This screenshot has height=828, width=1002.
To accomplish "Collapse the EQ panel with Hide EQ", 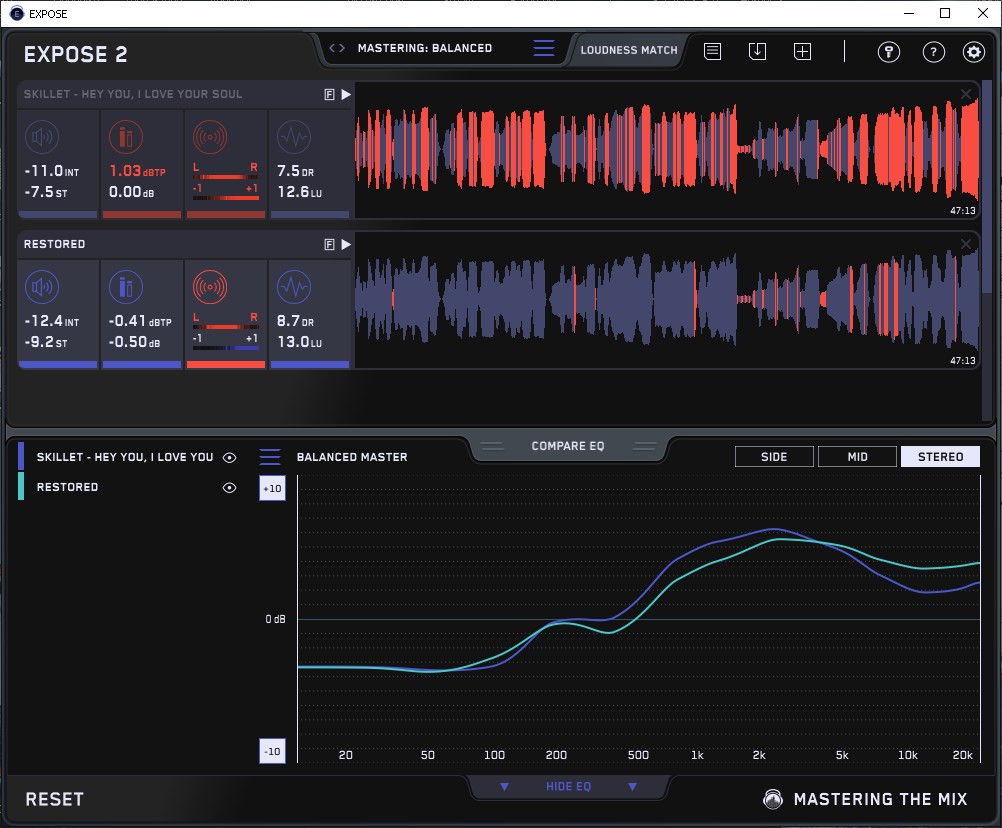I will (x=568, y=787).
